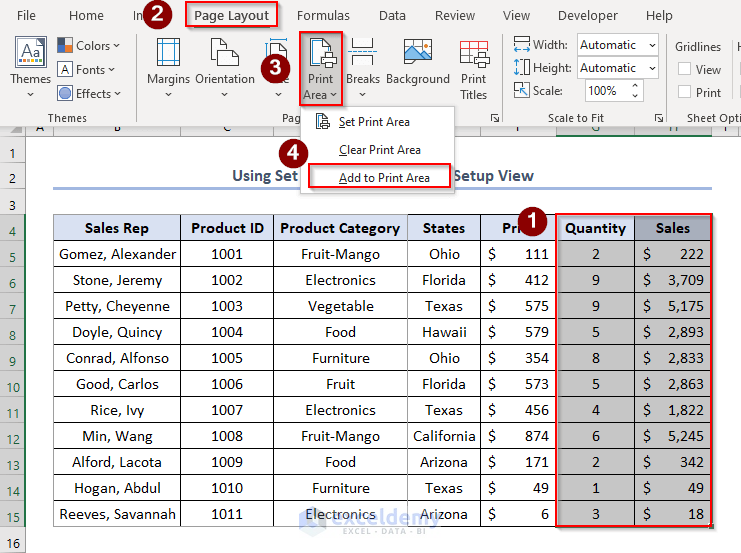This screenshot has width=741, height=553.
Task: Open the File tab
Action: (x=26, y=16)
